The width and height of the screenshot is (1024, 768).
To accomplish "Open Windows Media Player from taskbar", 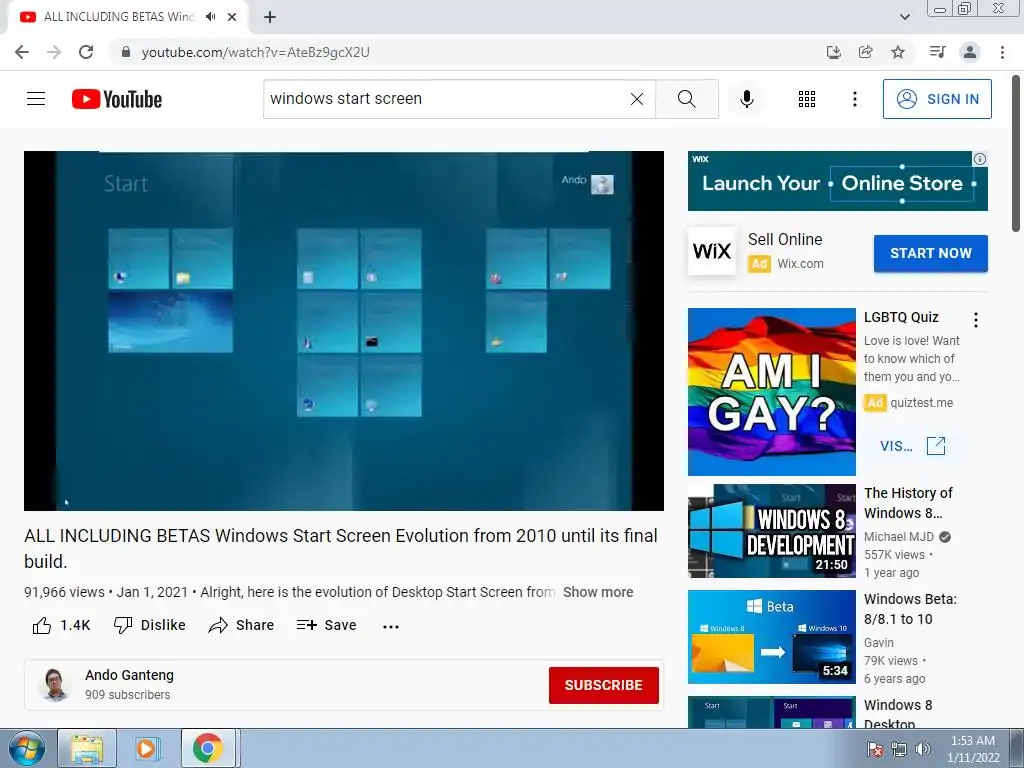I will [147, 748].
